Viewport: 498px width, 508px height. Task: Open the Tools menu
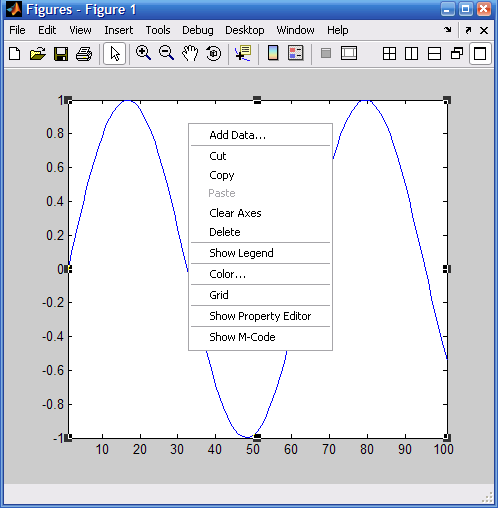pyautogui.click(x=158, y=30)
